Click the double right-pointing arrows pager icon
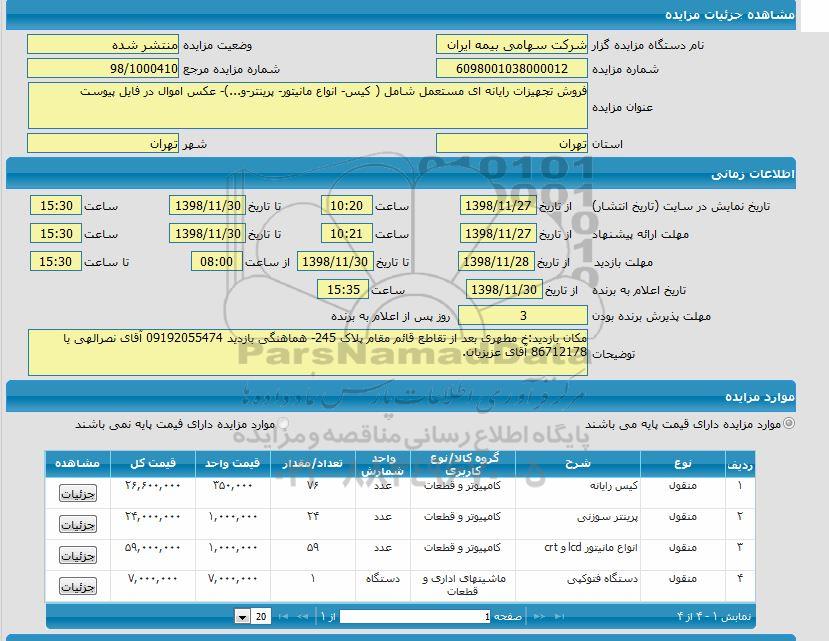 coord(539,617)
